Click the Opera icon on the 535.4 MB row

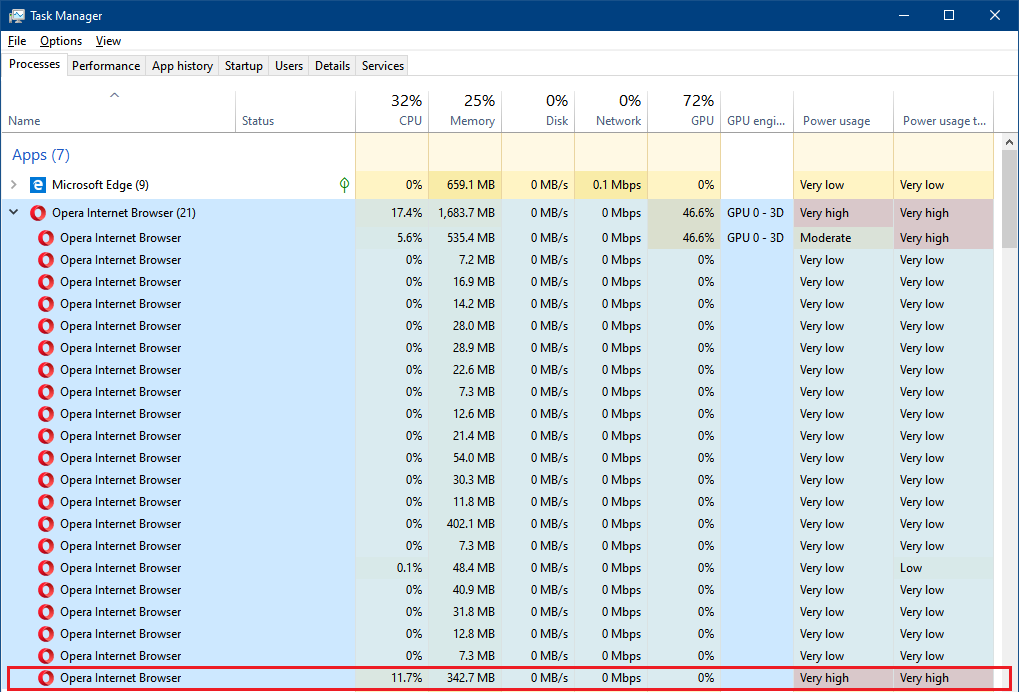(x=46, y=238)
